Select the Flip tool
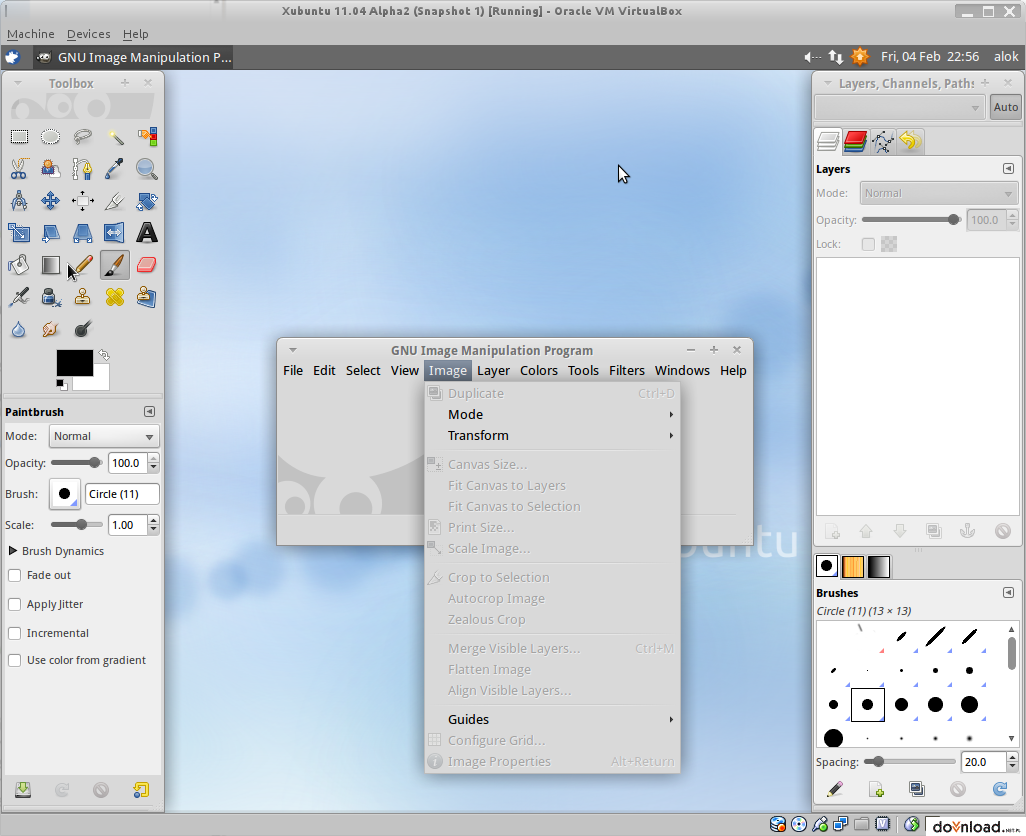 115,233
